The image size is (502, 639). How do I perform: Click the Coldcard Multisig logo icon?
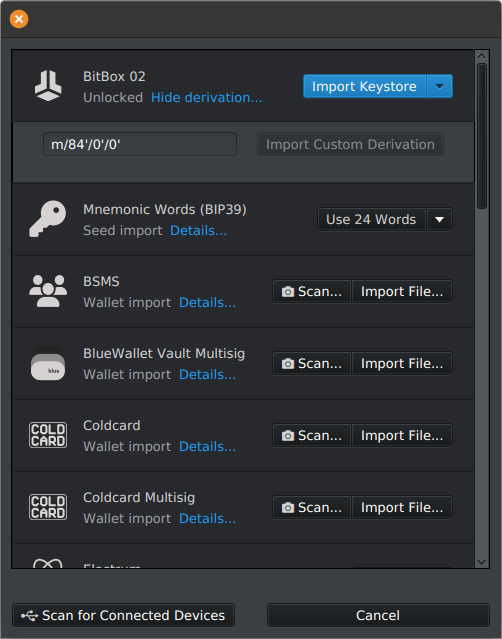coord(48,507)
